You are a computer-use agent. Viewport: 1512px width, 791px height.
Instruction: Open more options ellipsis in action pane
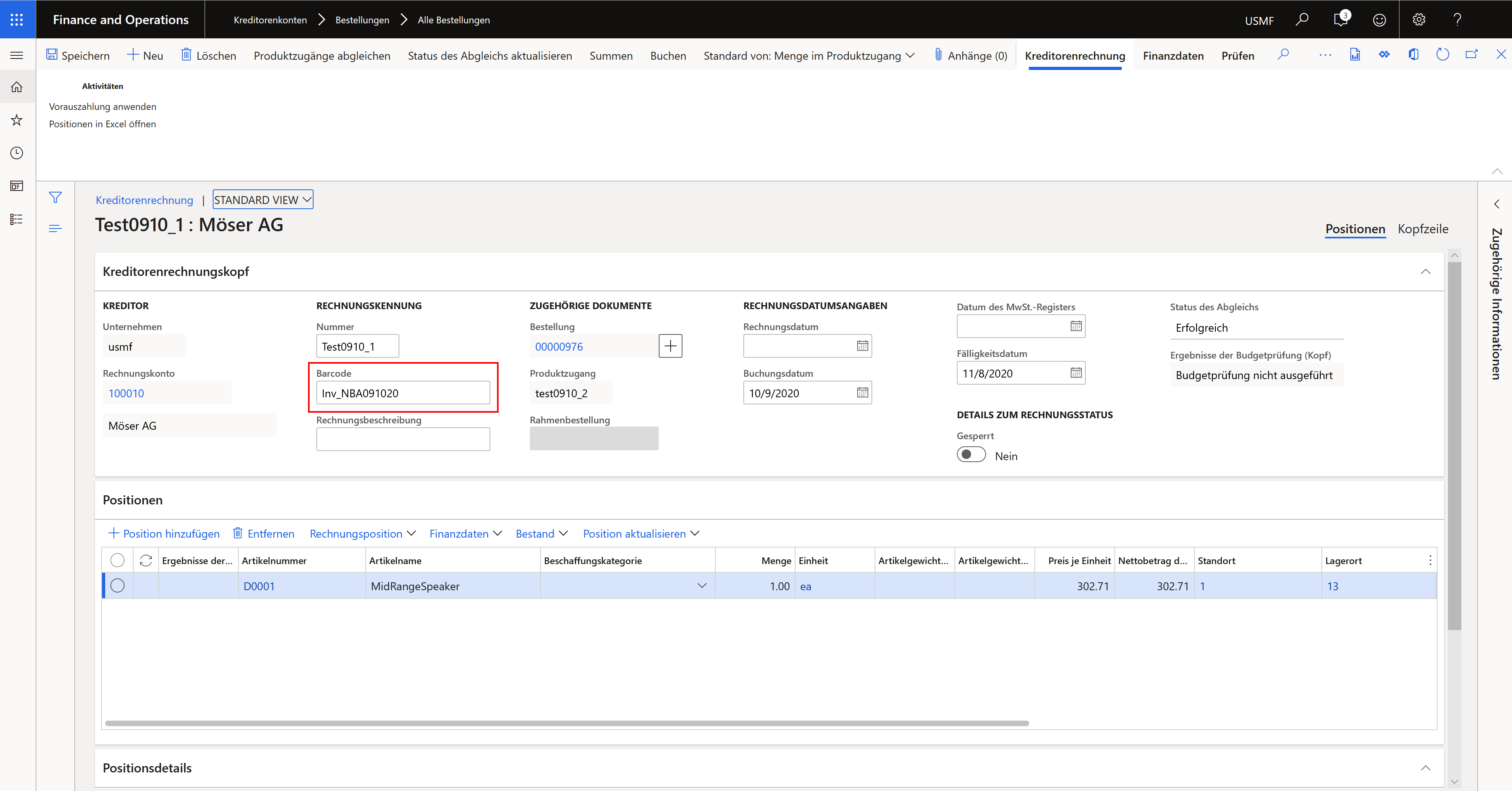tap(1325, 55)
